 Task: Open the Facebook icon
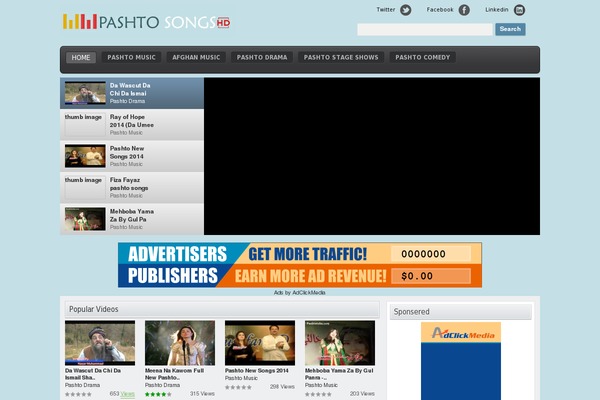(464, 10)
